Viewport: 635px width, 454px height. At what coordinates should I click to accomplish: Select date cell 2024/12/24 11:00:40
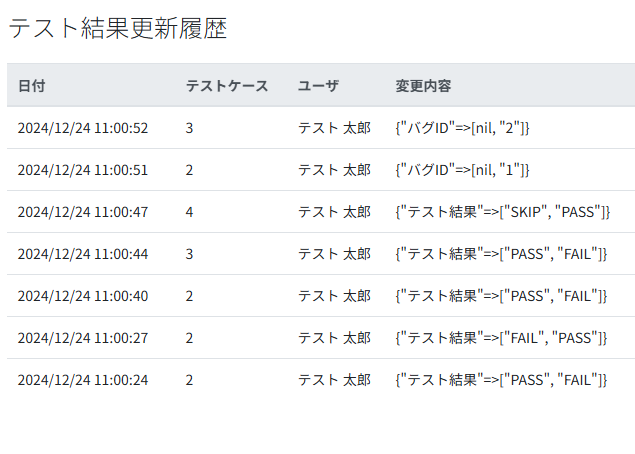83,296
